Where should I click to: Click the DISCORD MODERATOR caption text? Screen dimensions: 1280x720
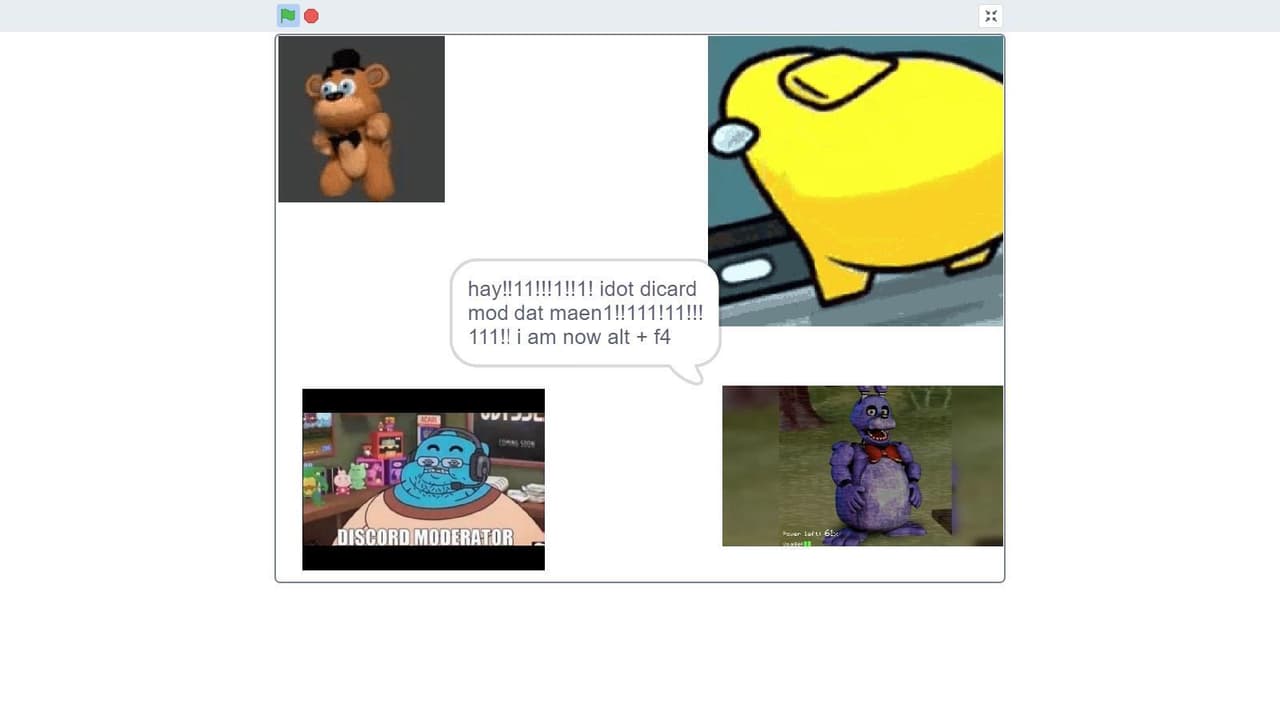click(x=424, y=537)
